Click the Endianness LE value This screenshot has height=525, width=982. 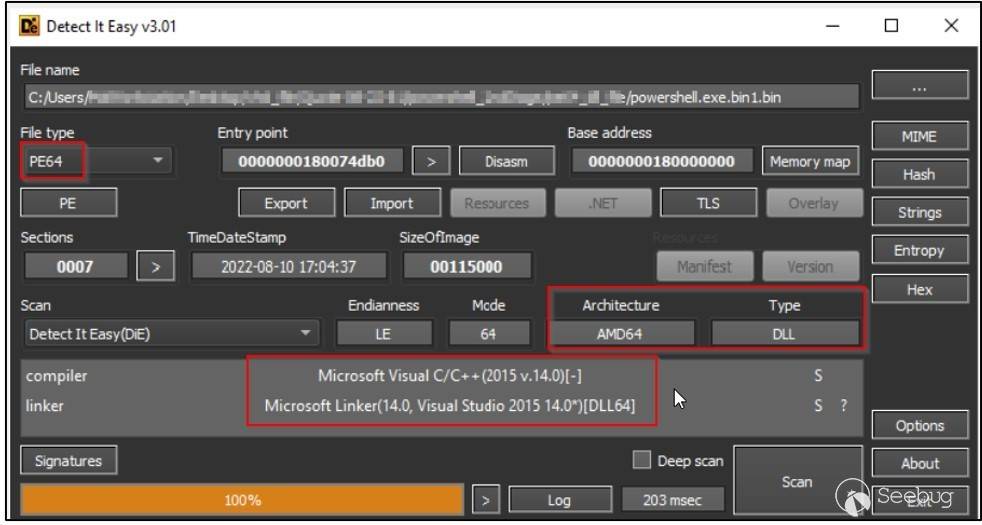click(384, 333)
